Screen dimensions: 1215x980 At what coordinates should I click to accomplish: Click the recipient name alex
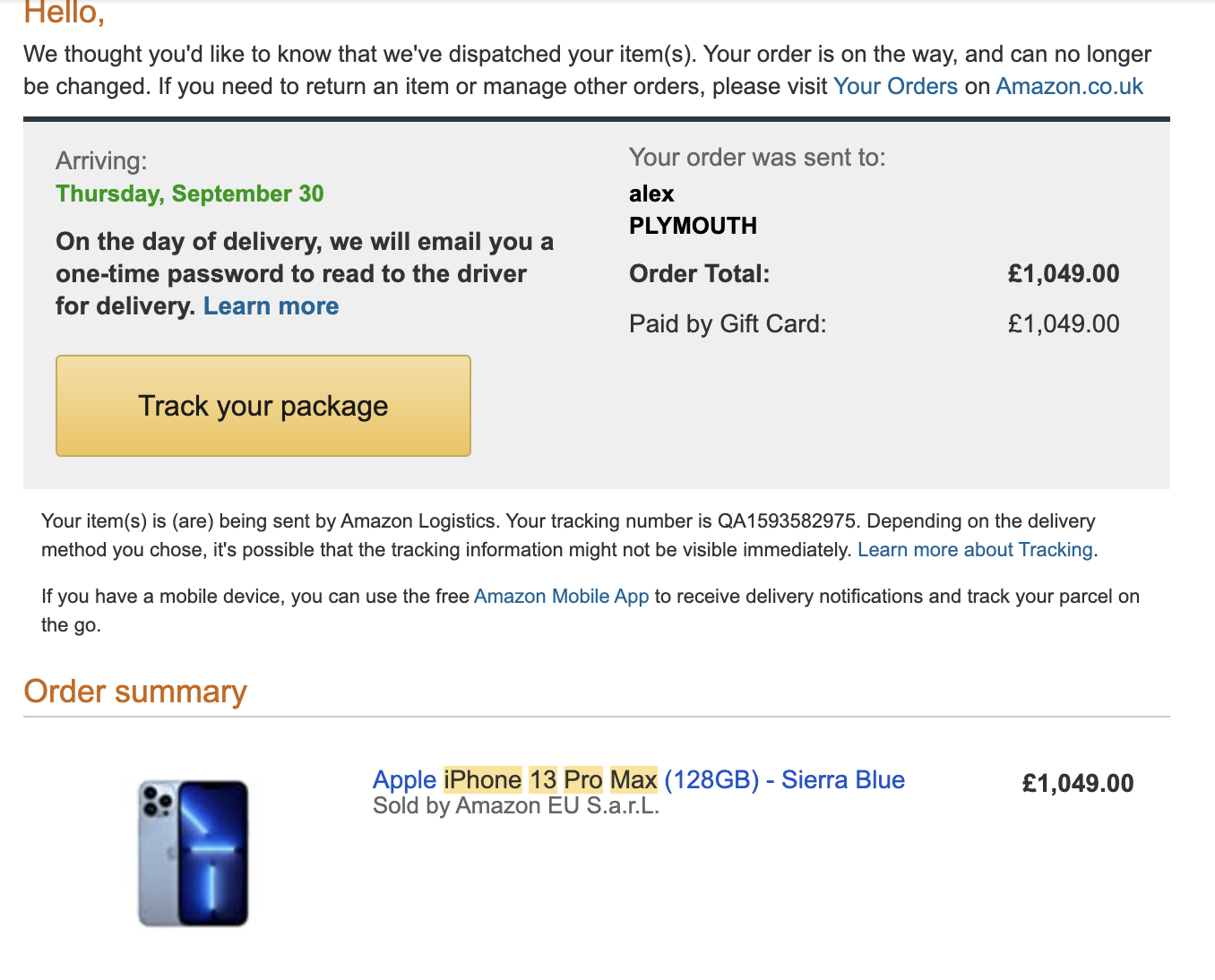pos(651,194)
